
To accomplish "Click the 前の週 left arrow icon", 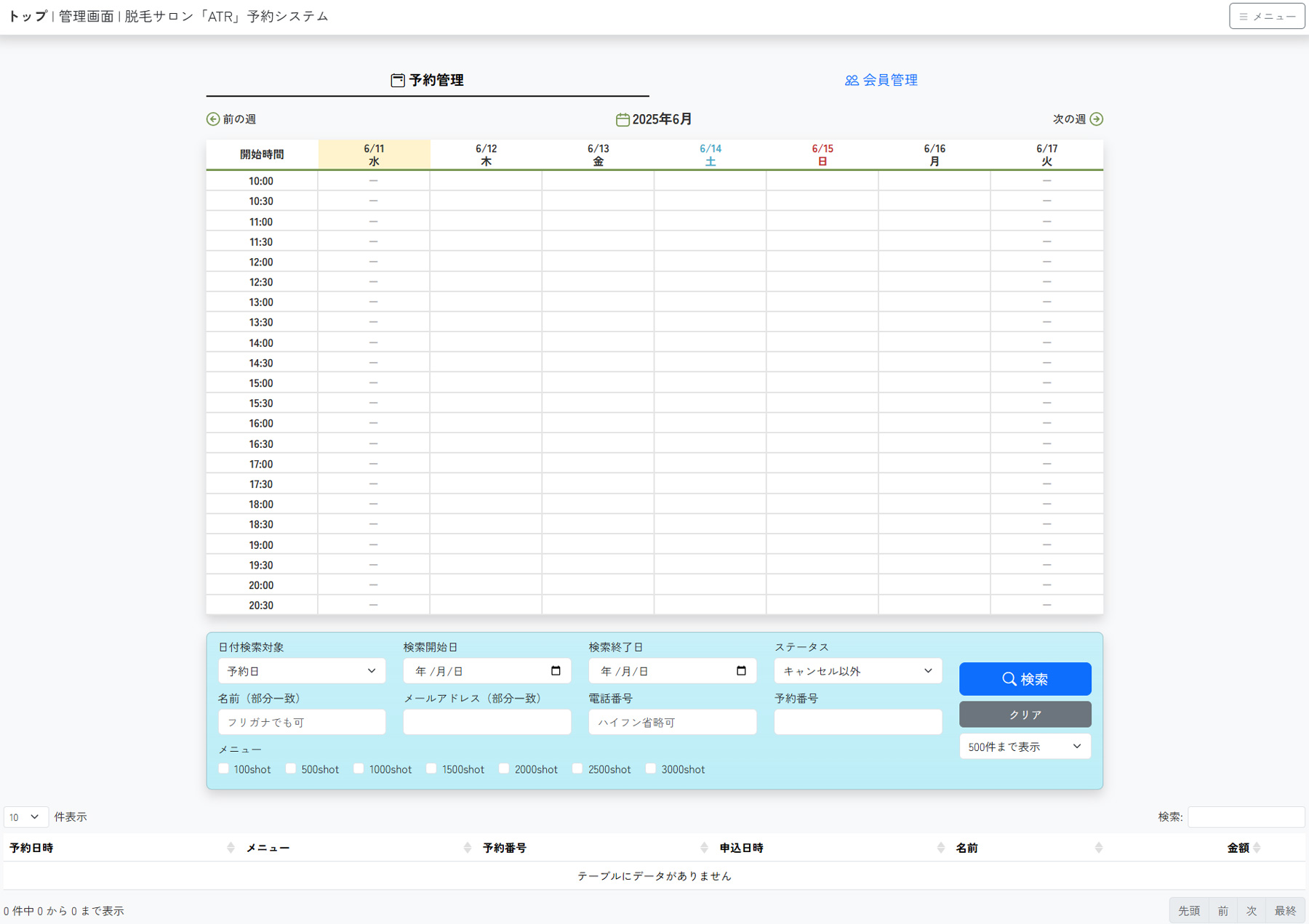I will pyautogui.click(x=213, y=119).
